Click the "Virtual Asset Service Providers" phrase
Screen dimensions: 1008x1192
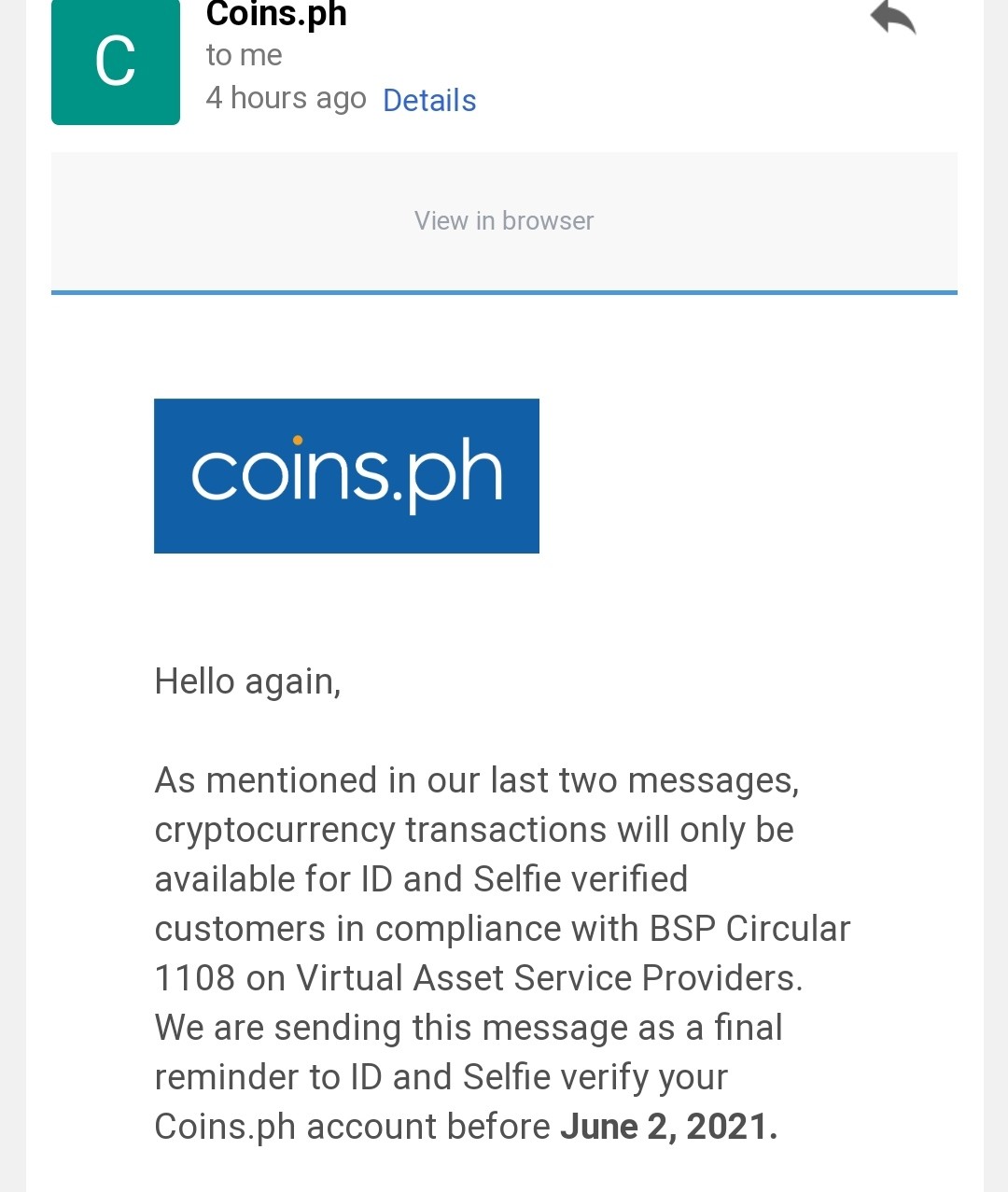(549, 978)
